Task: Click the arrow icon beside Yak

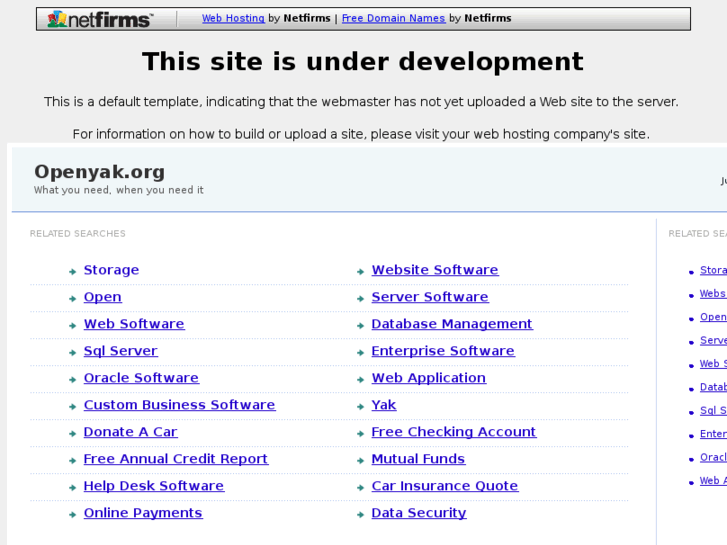Action: point(360,406)
